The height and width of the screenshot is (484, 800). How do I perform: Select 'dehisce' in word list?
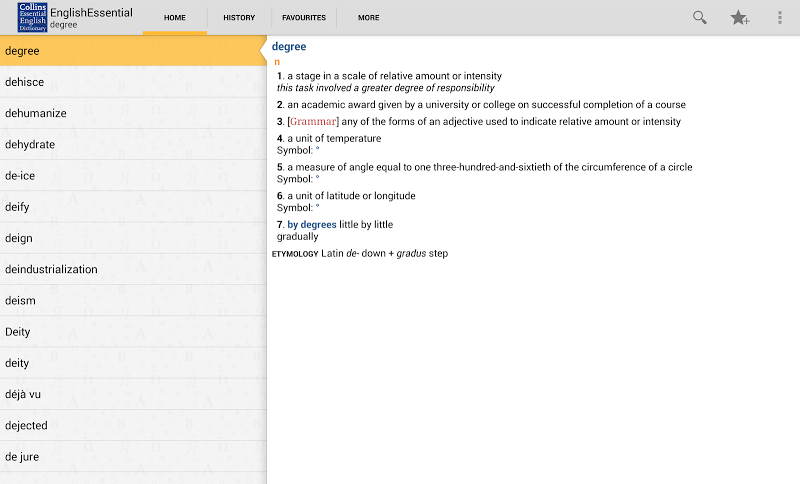133,82
